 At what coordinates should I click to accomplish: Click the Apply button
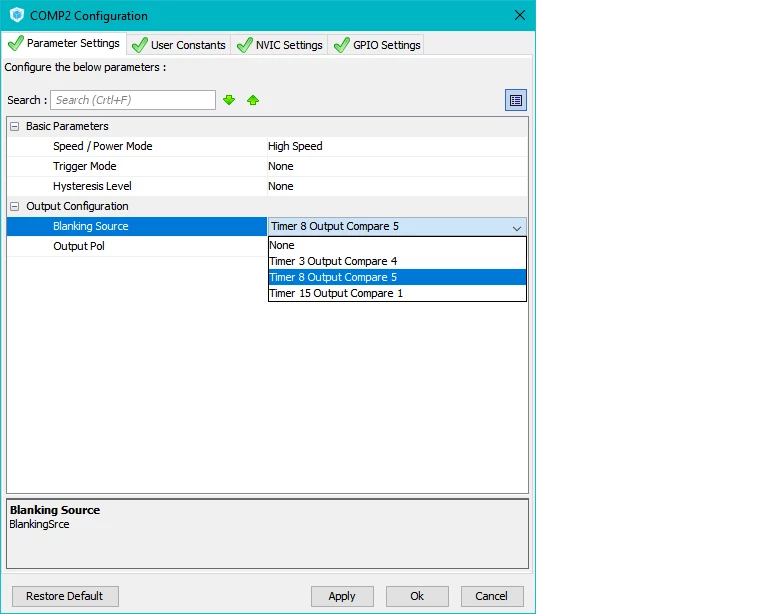(x=342, y=596)
